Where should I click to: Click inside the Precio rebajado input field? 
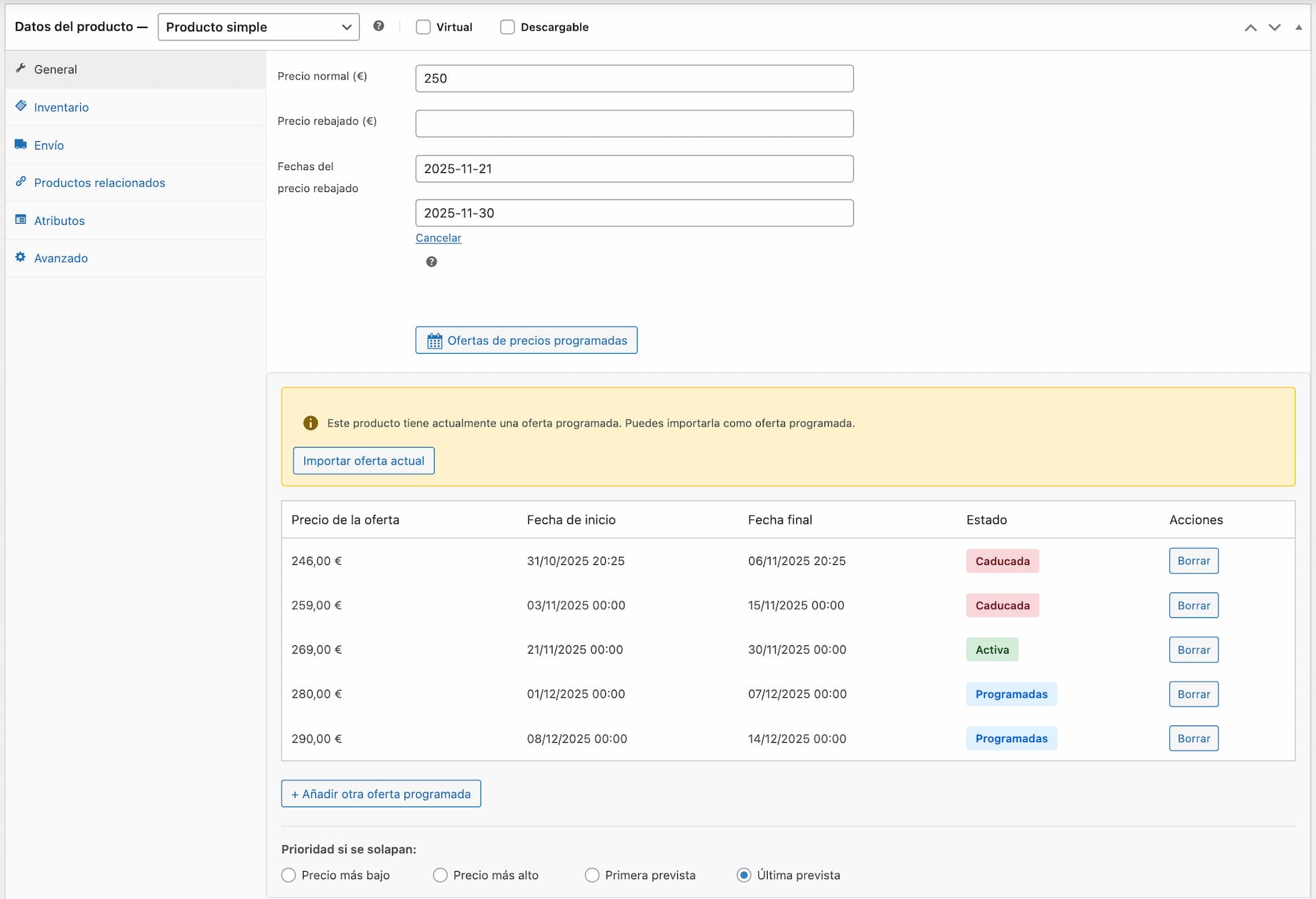[x=634, y=123]
